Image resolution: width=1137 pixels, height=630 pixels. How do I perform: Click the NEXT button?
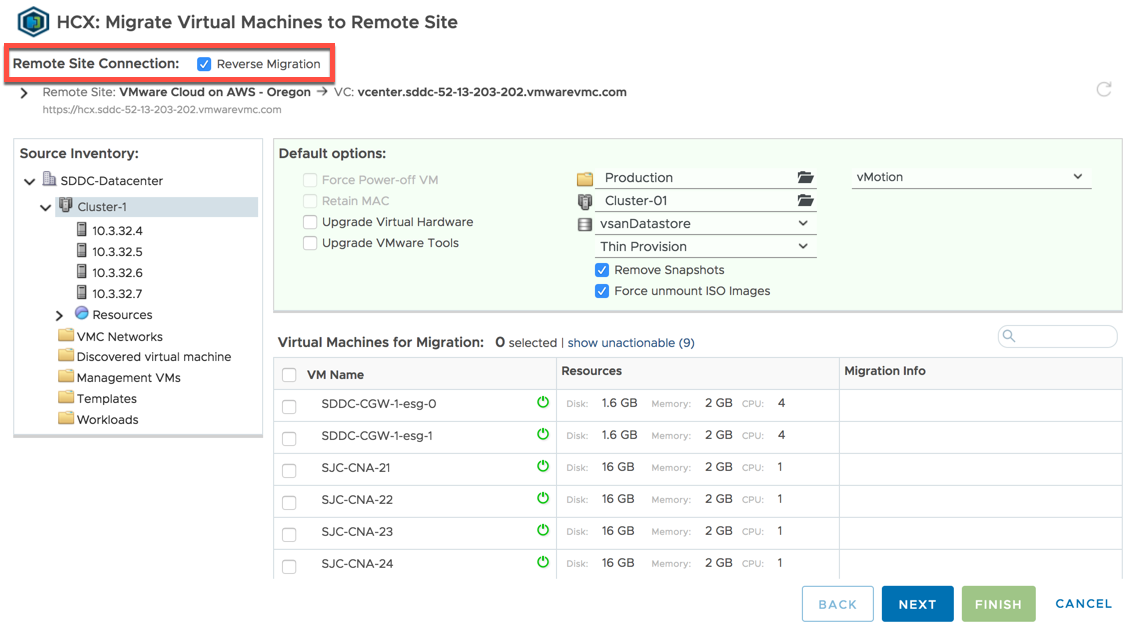[x=917, y=604]
